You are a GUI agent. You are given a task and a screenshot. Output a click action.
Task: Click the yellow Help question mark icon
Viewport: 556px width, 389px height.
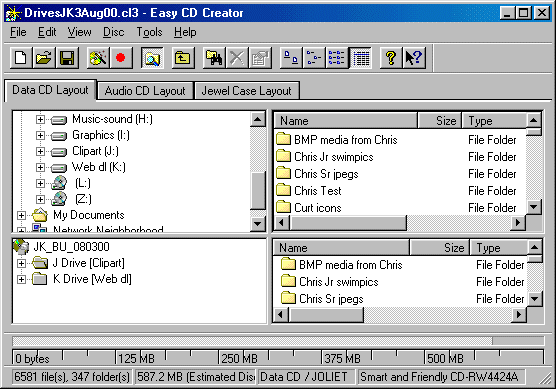pos(391,58)
